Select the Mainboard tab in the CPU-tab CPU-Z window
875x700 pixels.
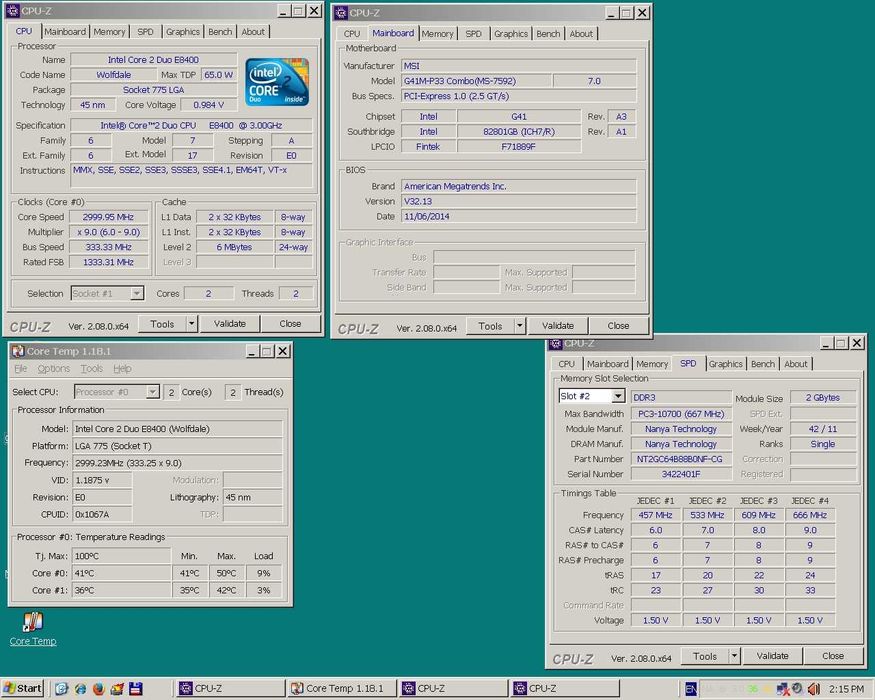(65, 32)
